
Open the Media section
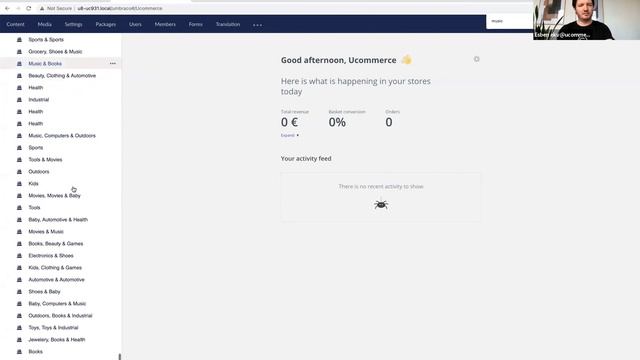[44, 24]
